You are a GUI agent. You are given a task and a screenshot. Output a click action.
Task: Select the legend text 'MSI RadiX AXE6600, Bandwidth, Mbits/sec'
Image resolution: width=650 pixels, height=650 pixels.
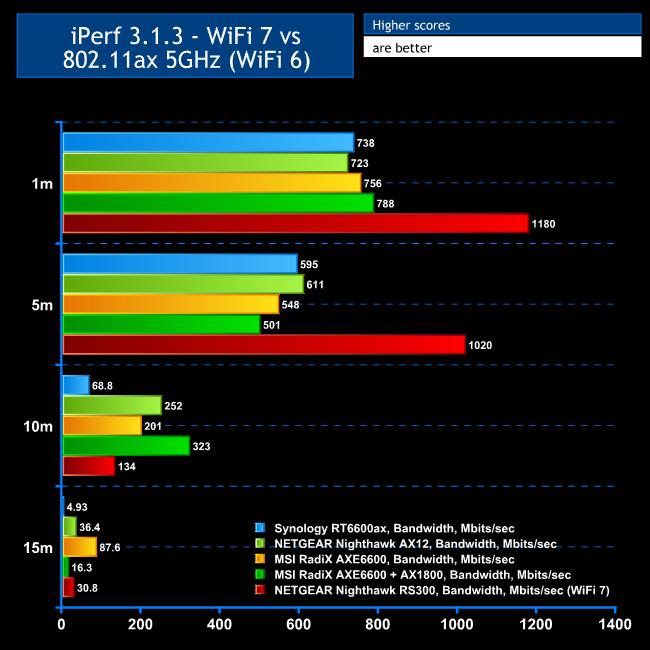coord(394,559)
